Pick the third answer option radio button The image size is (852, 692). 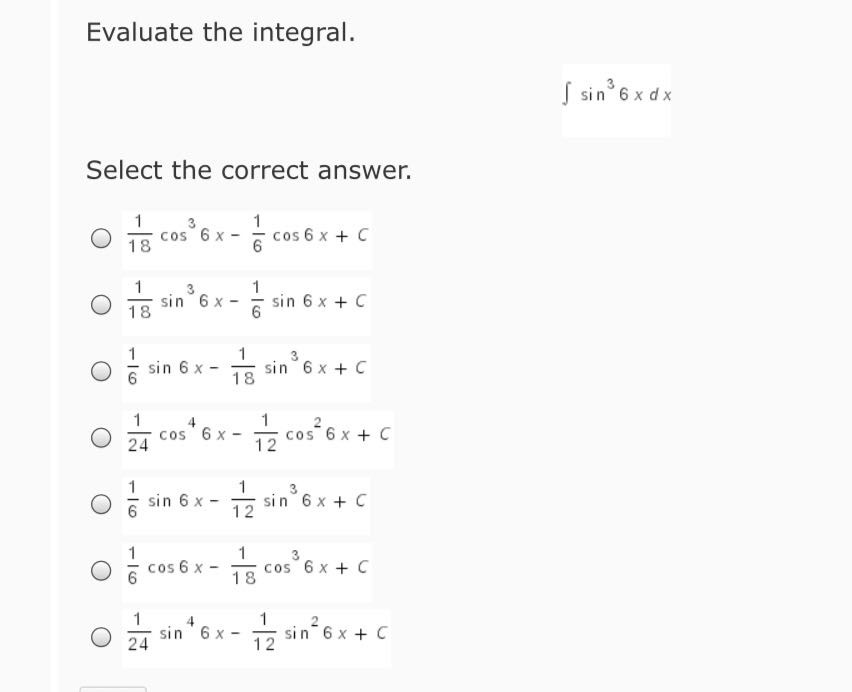coord(100,371)
